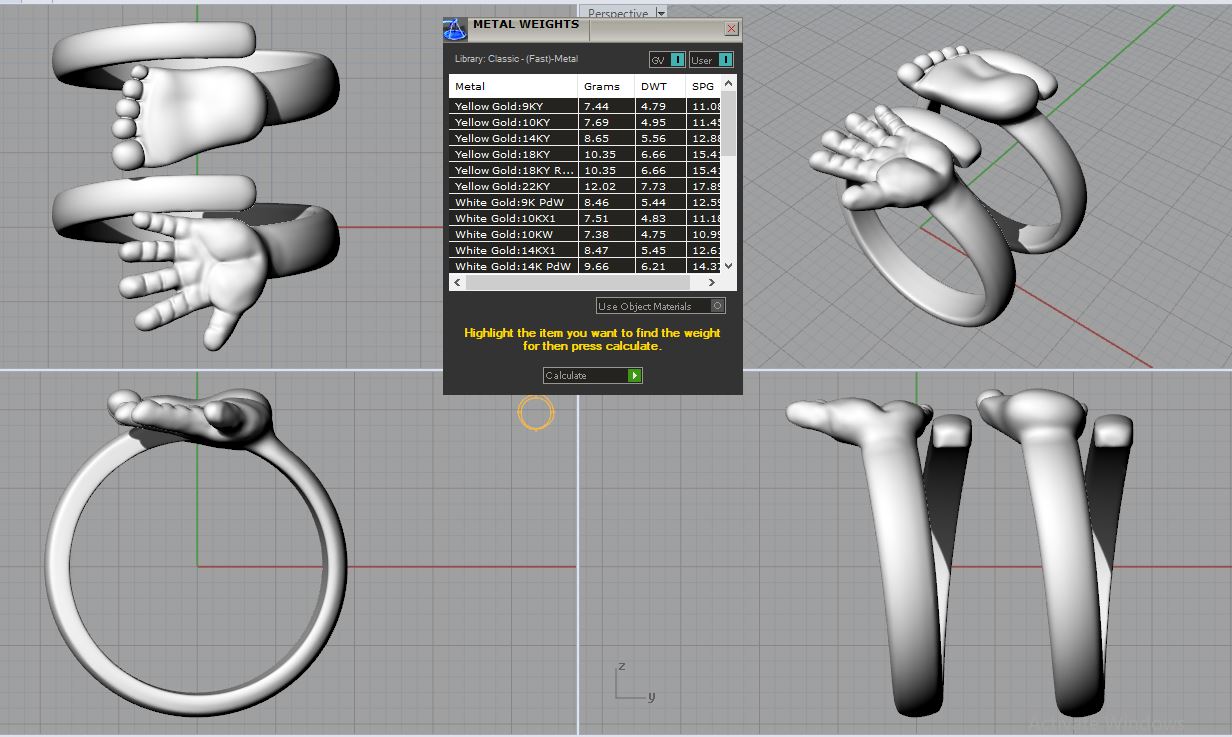Toggle the User library switch
Screen dimensions: 1232x737
725,60
